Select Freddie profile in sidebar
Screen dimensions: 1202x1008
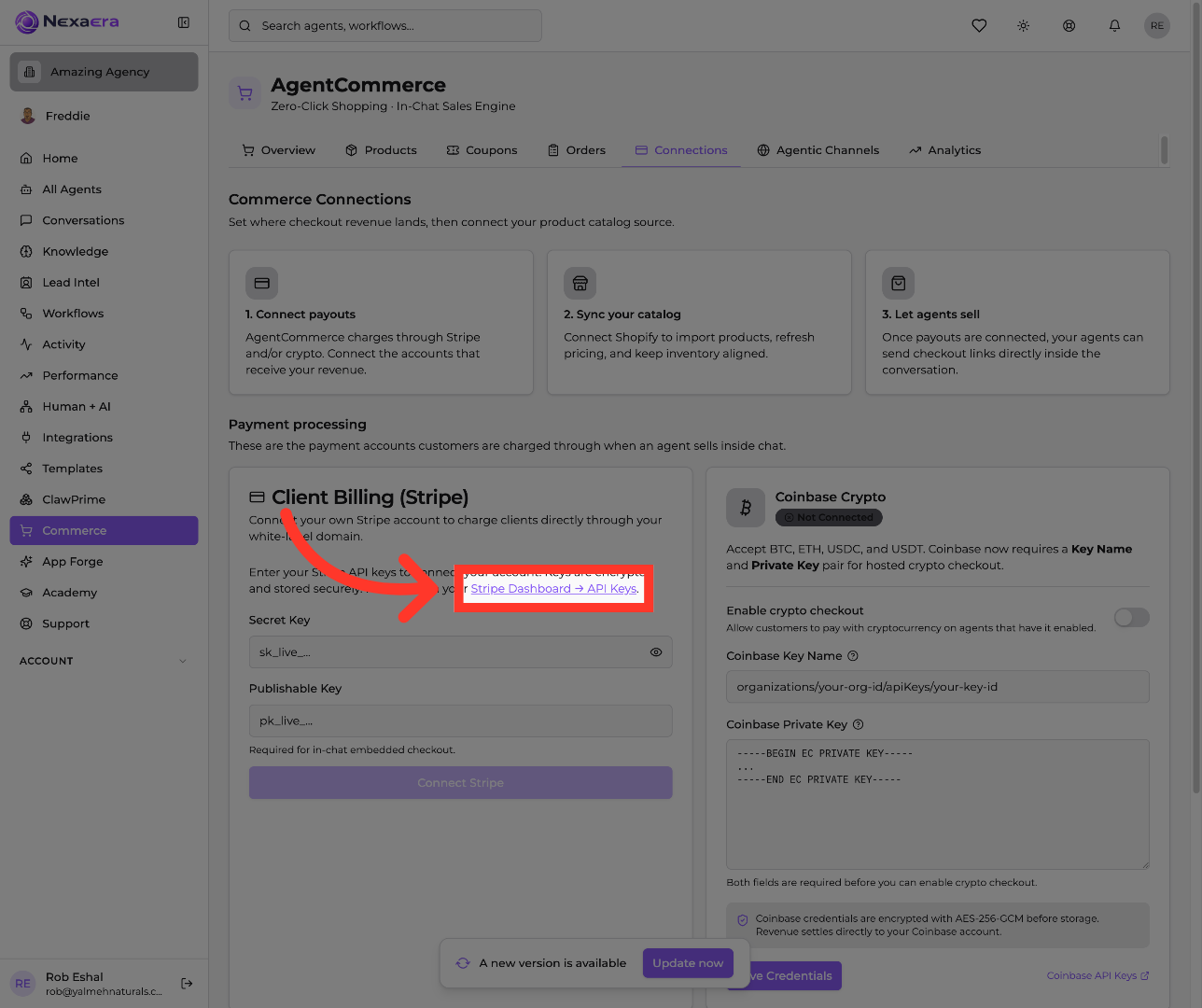point(104,116)
